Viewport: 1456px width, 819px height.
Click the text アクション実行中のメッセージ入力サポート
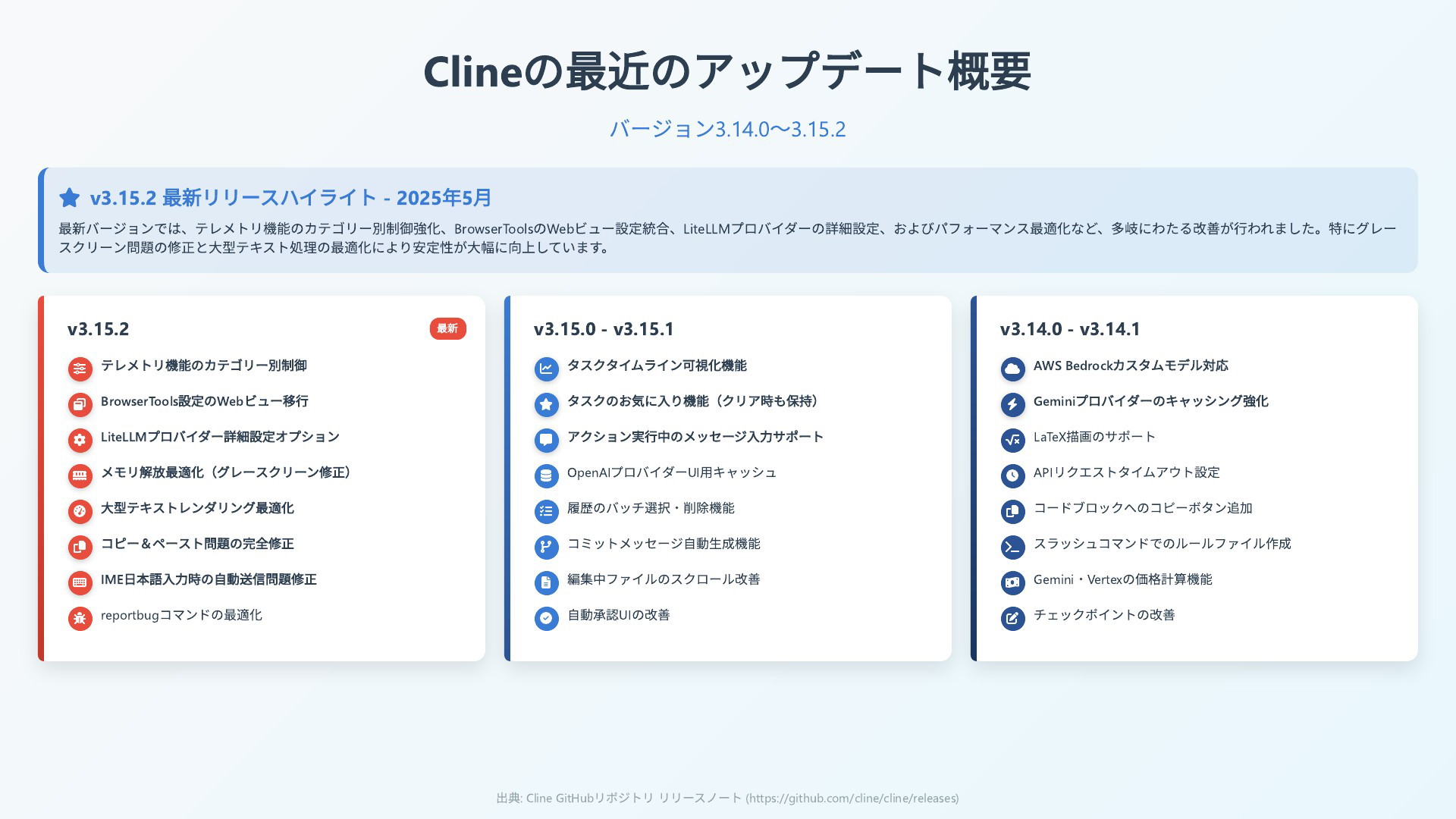pos(695,437)
